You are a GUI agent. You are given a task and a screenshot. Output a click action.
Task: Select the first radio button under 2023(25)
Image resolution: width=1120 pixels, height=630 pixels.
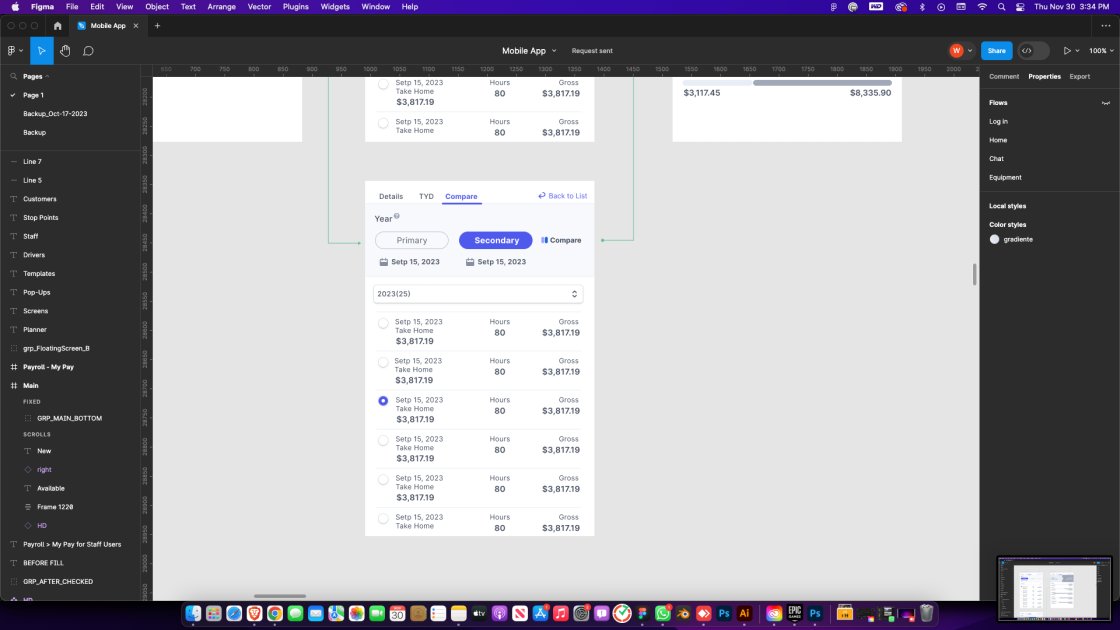tap(383, 323)
